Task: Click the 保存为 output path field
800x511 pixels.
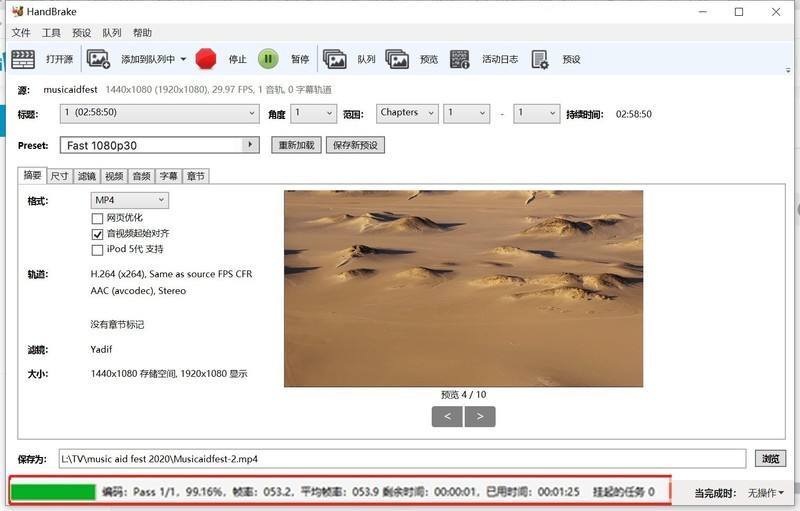Action: coord(402,458)
